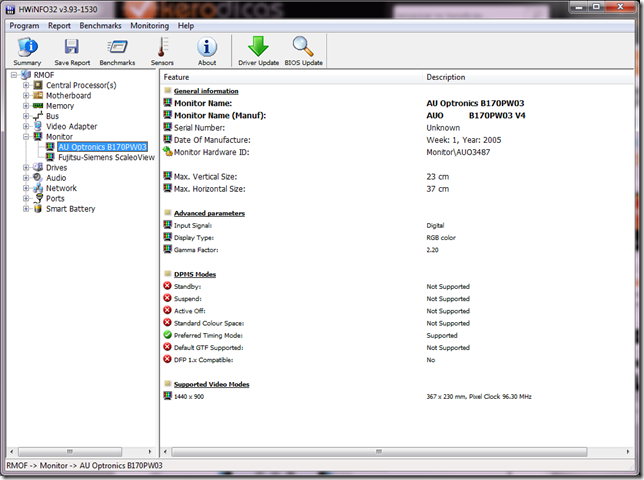Click the Bus tree icon
The height and width of the screenshot is (480, 644).
(38, 116)
